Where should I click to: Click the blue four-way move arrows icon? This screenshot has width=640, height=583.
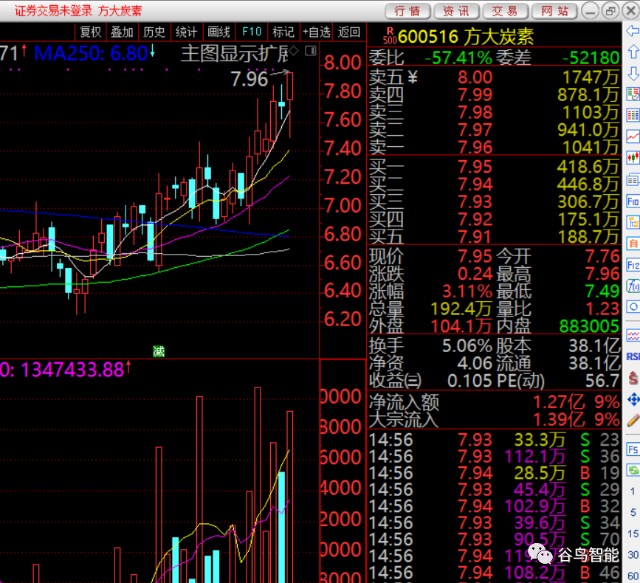click(633, 399)
